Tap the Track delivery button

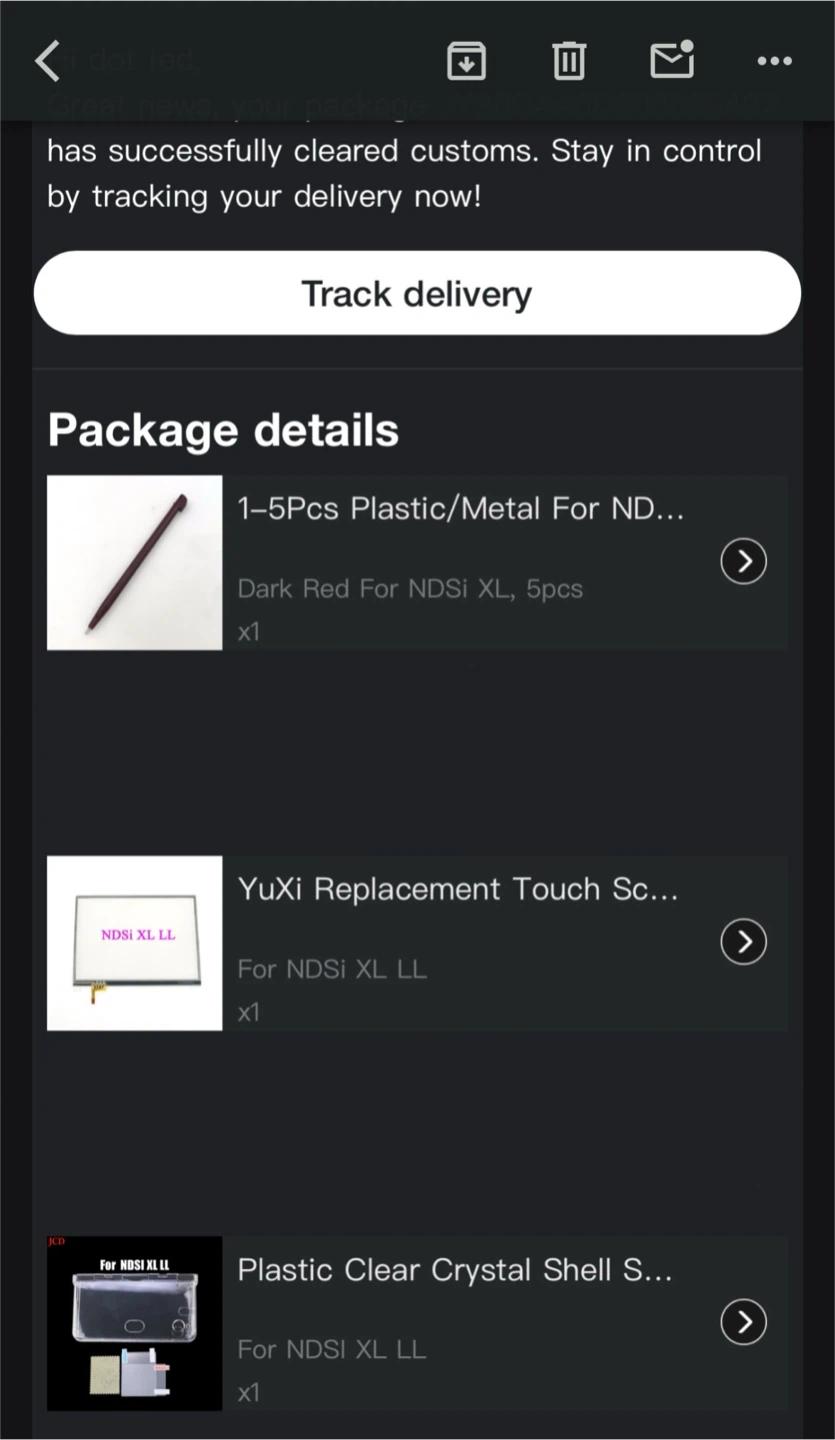tap(417, 293)
